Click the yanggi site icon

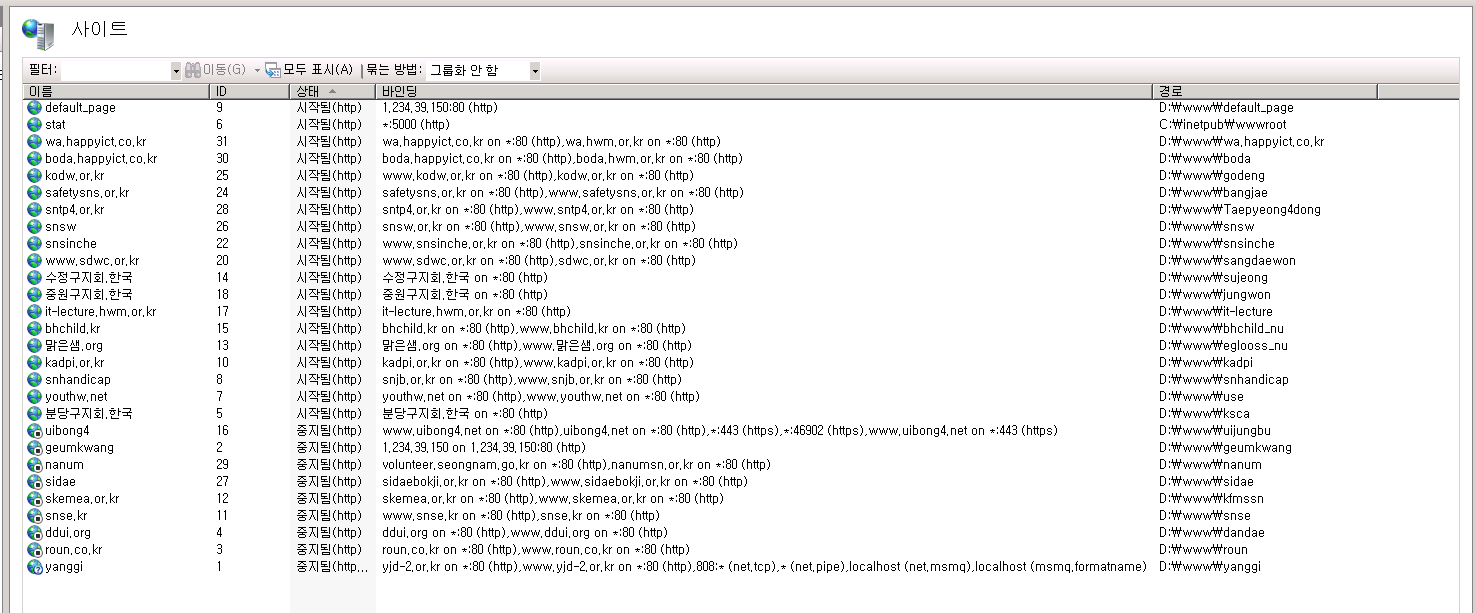(35, 566)
